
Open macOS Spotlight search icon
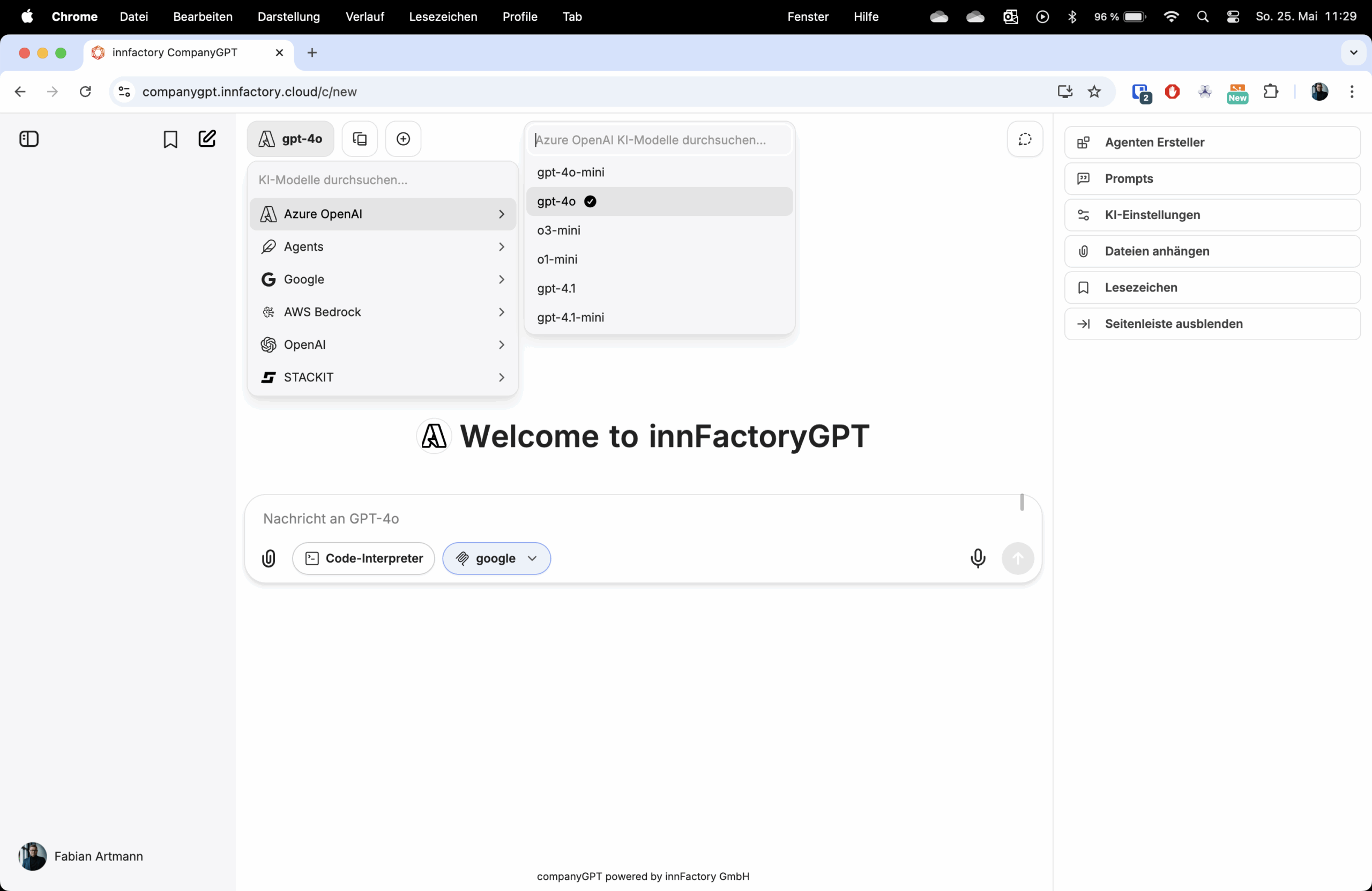1203,17
